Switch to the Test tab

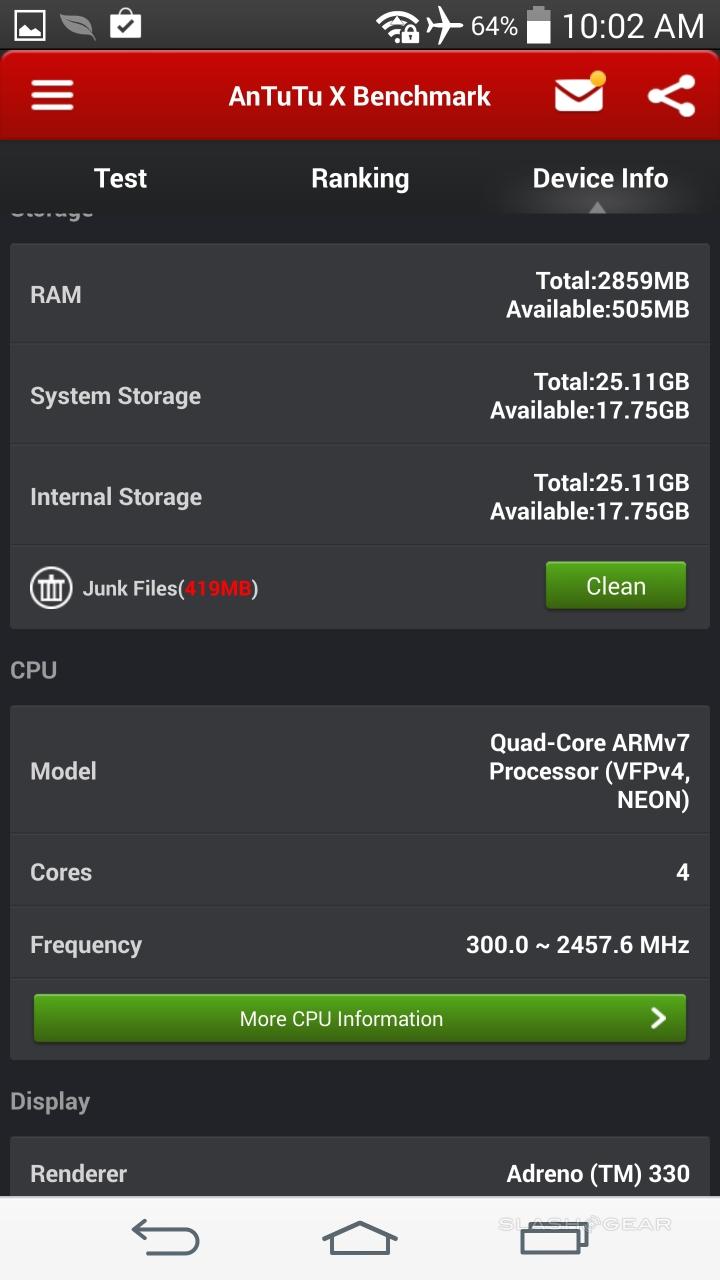tap(120, 178)
